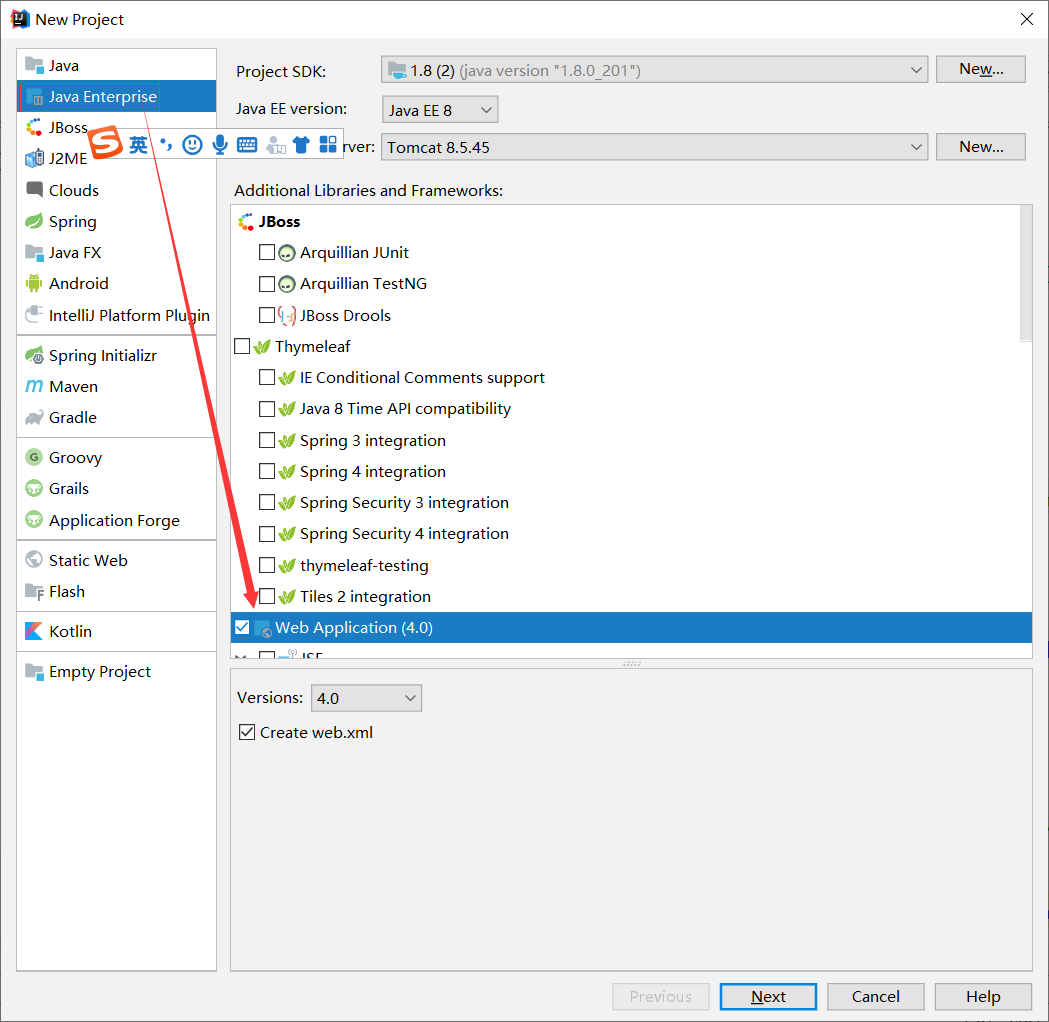Viewport: 1049px width, 1022px height.
Task: Select the Android robot icon
Action: pos(33,284)
